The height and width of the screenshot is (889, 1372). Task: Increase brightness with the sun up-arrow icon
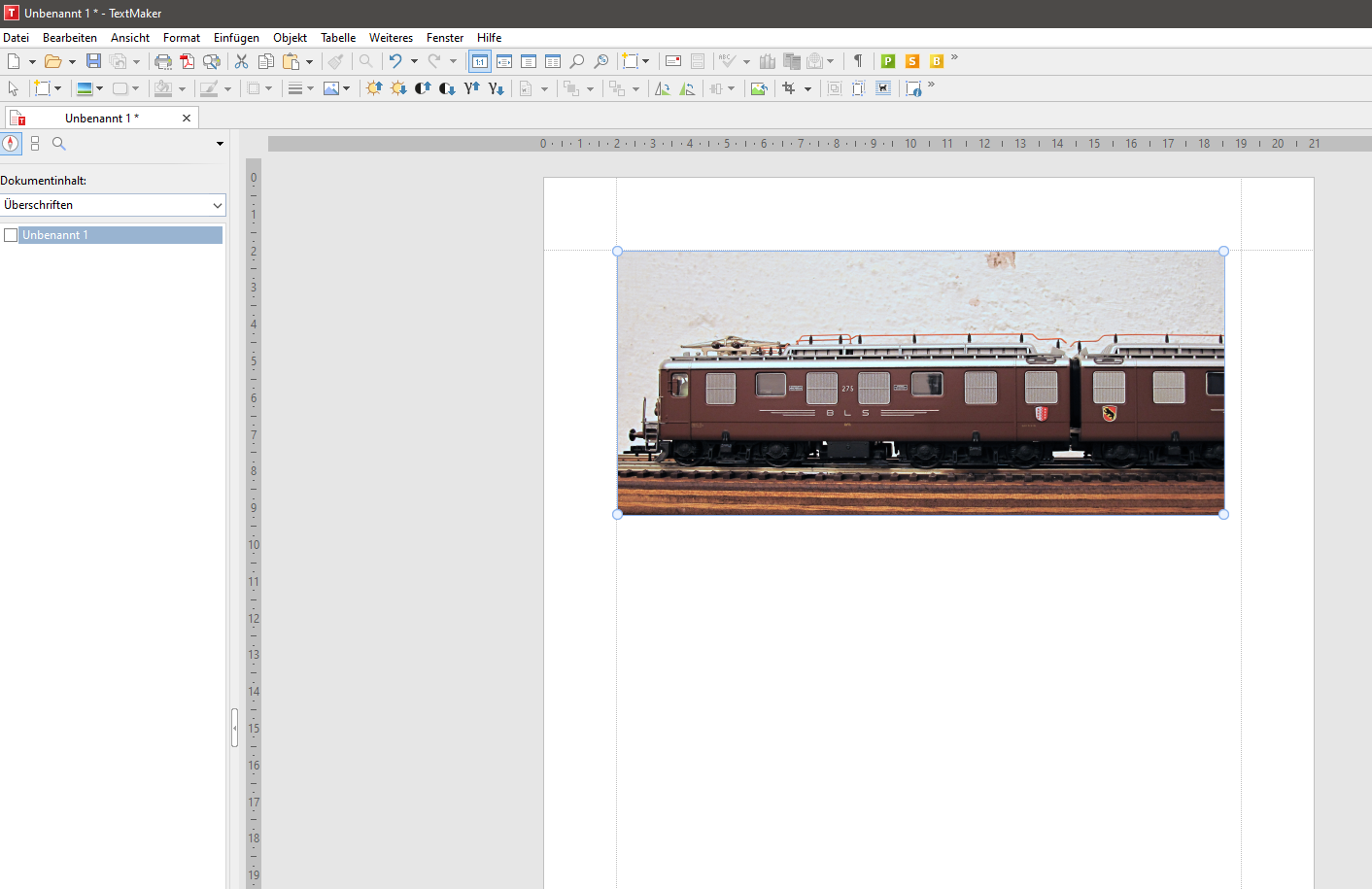(x=374, y=88)
